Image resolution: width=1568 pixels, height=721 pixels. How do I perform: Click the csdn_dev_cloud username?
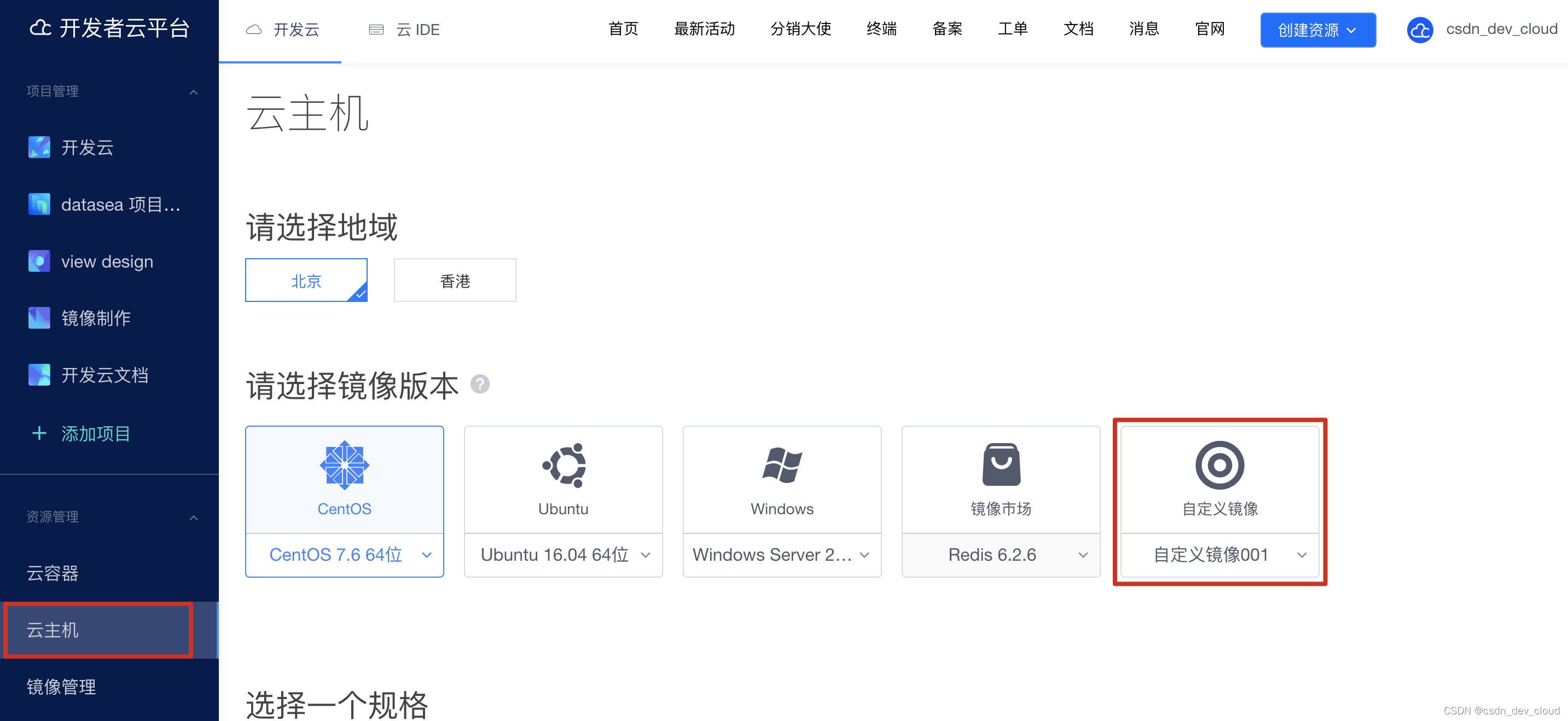point(1502,29)
